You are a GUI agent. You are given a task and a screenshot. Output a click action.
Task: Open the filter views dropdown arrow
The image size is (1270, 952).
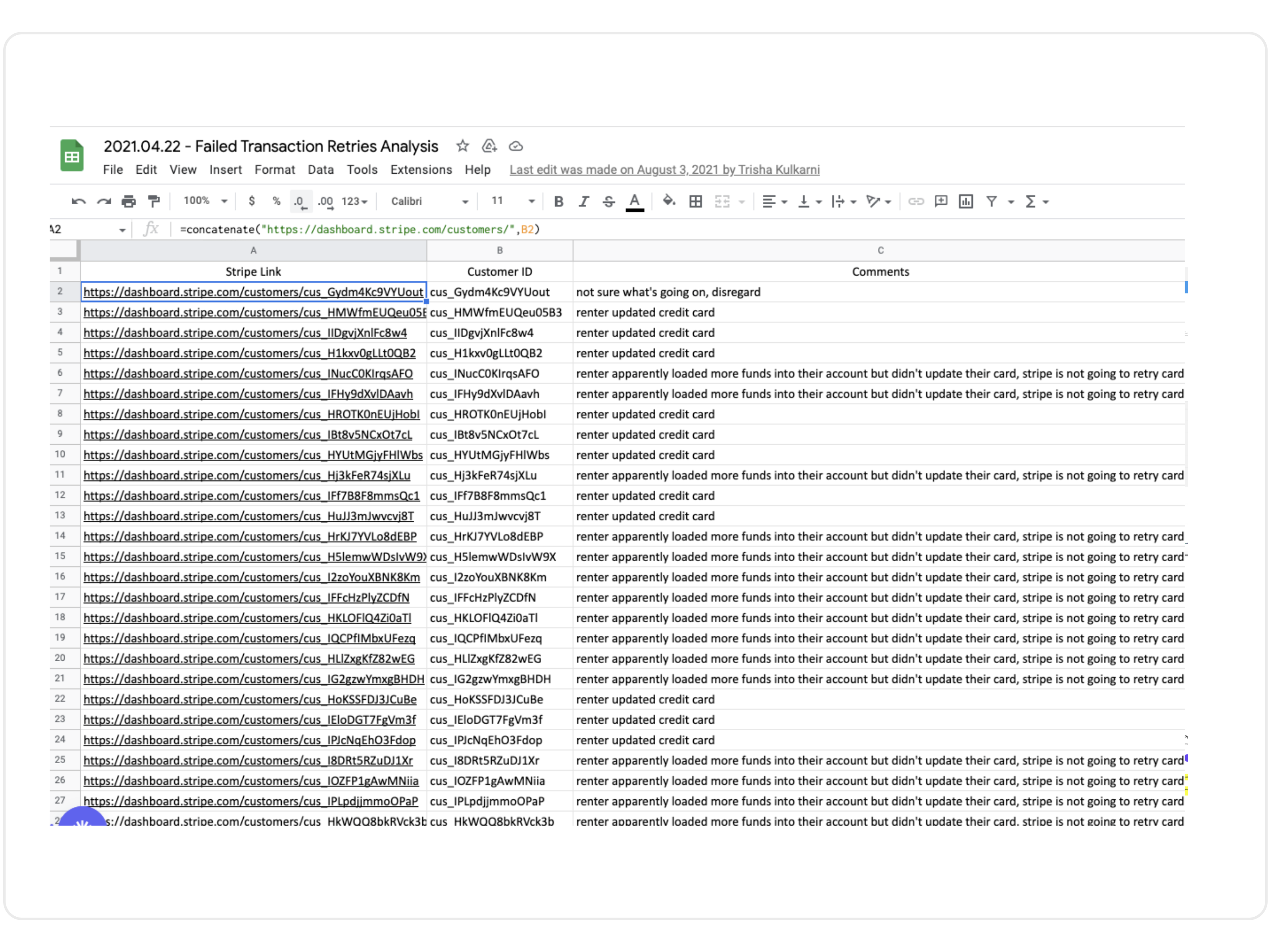[1011, 202]
